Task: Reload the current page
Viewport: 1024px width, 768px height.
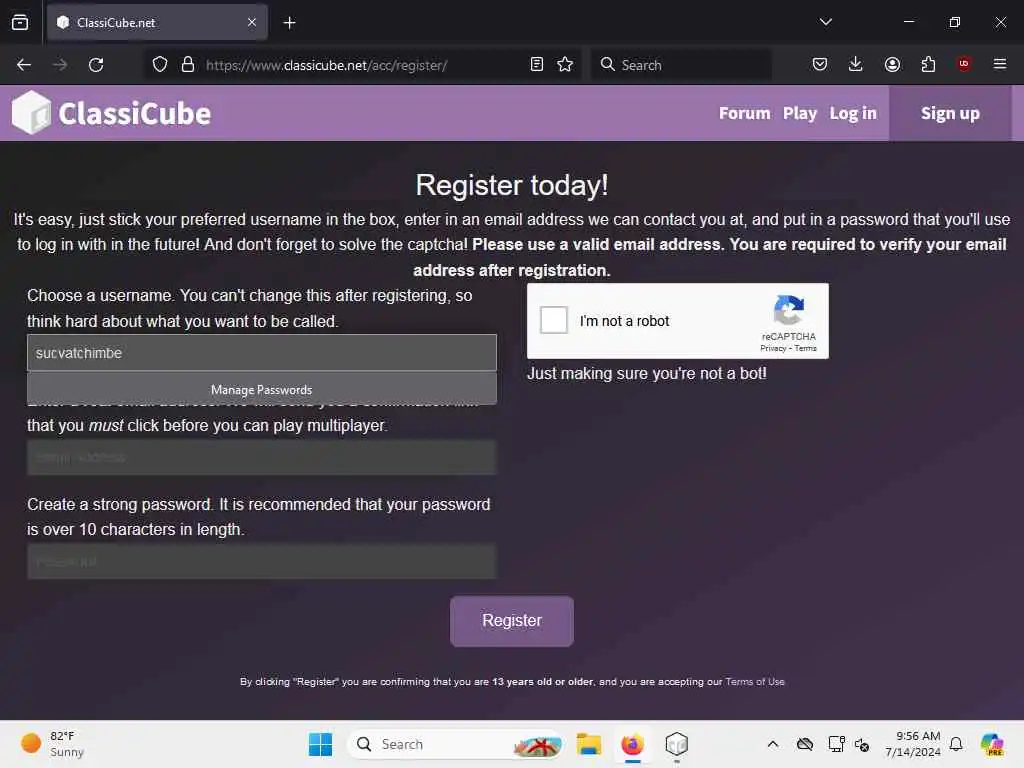Action: 96,65
